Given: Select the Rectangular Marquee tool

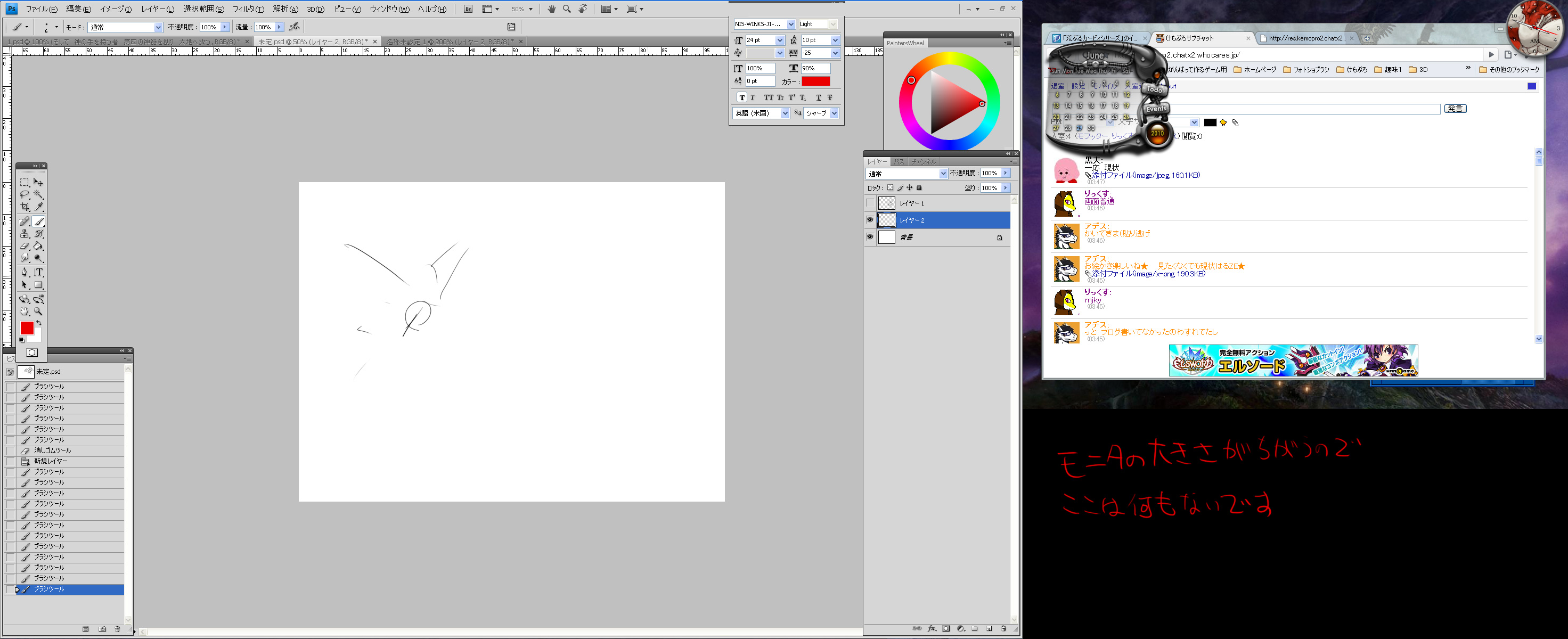Looking at the screenshot, I should 24,182.
